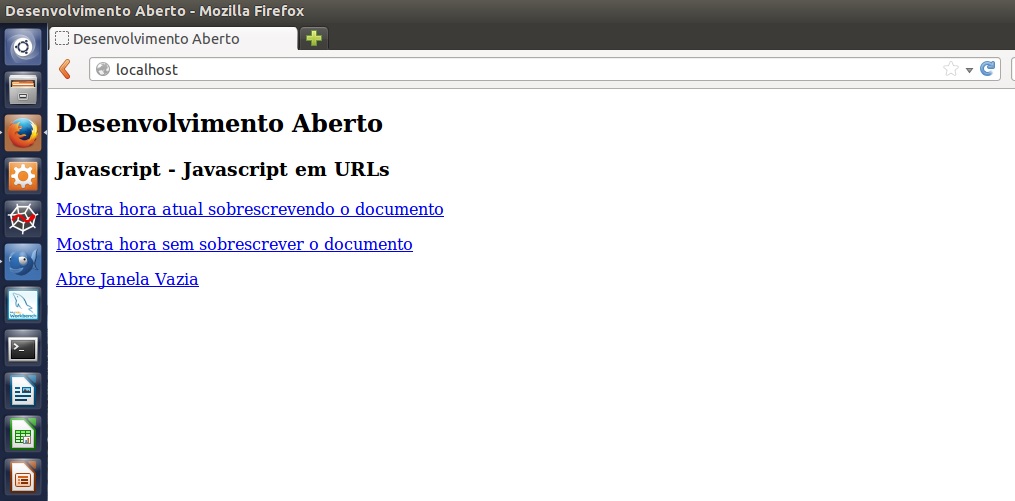Click the browser back arrow button
1015x501 pixels.
pos(65,69)
